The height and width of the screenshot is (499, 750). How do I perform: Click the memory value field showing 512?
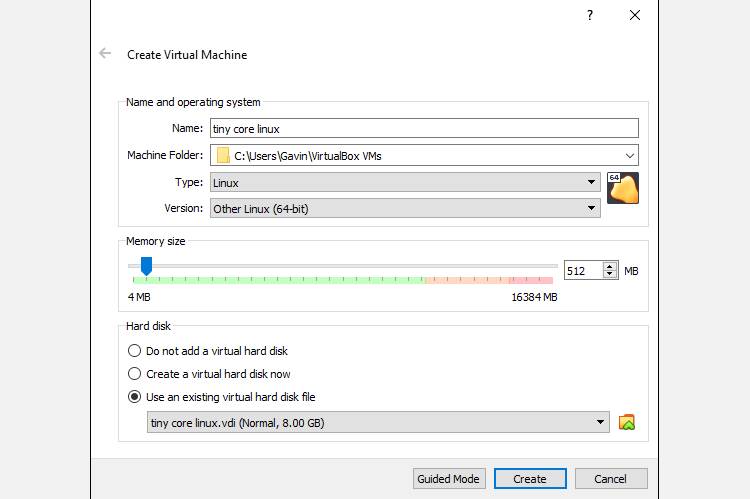583,271
